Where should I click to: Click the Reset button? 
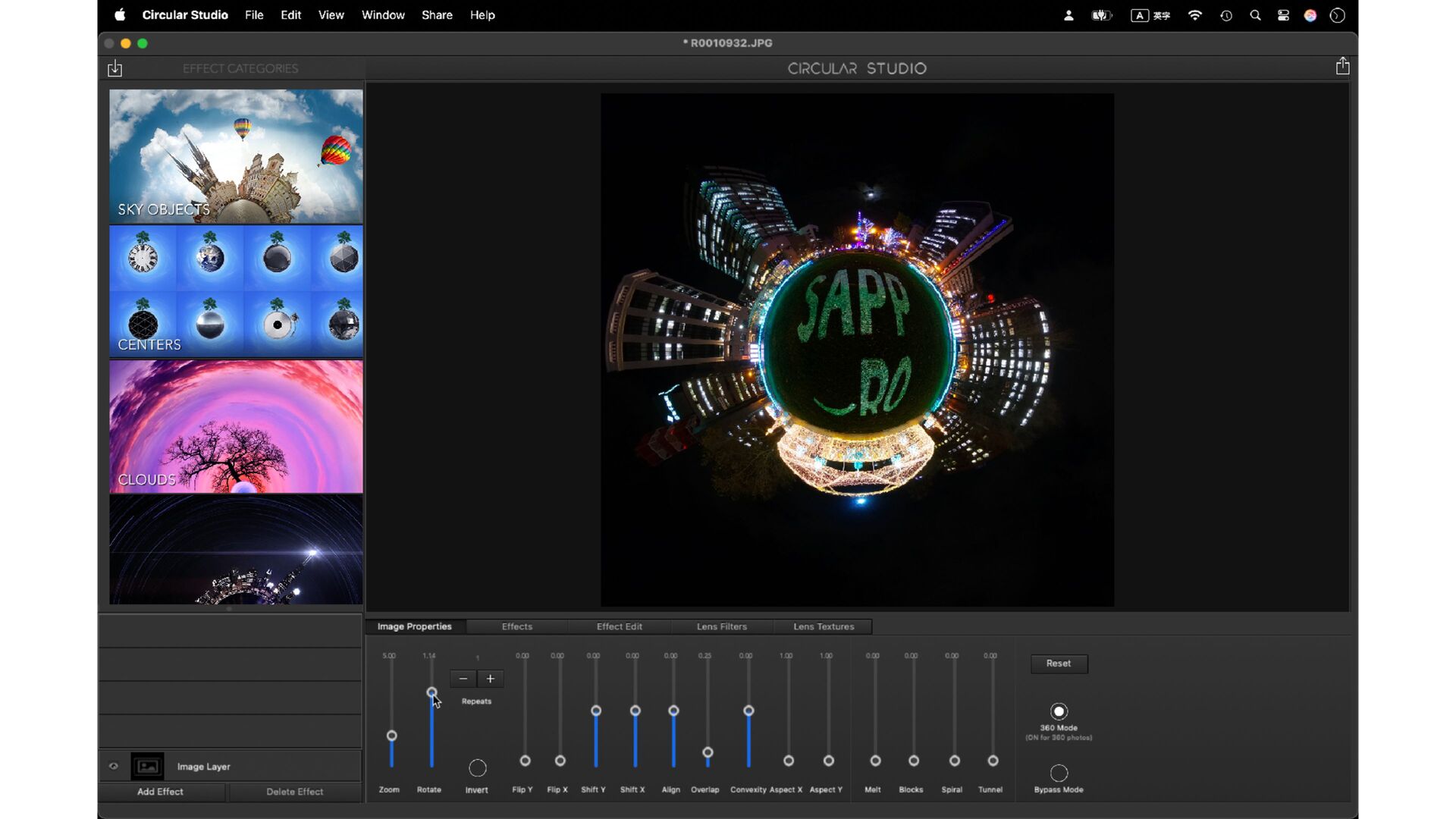1059,664
